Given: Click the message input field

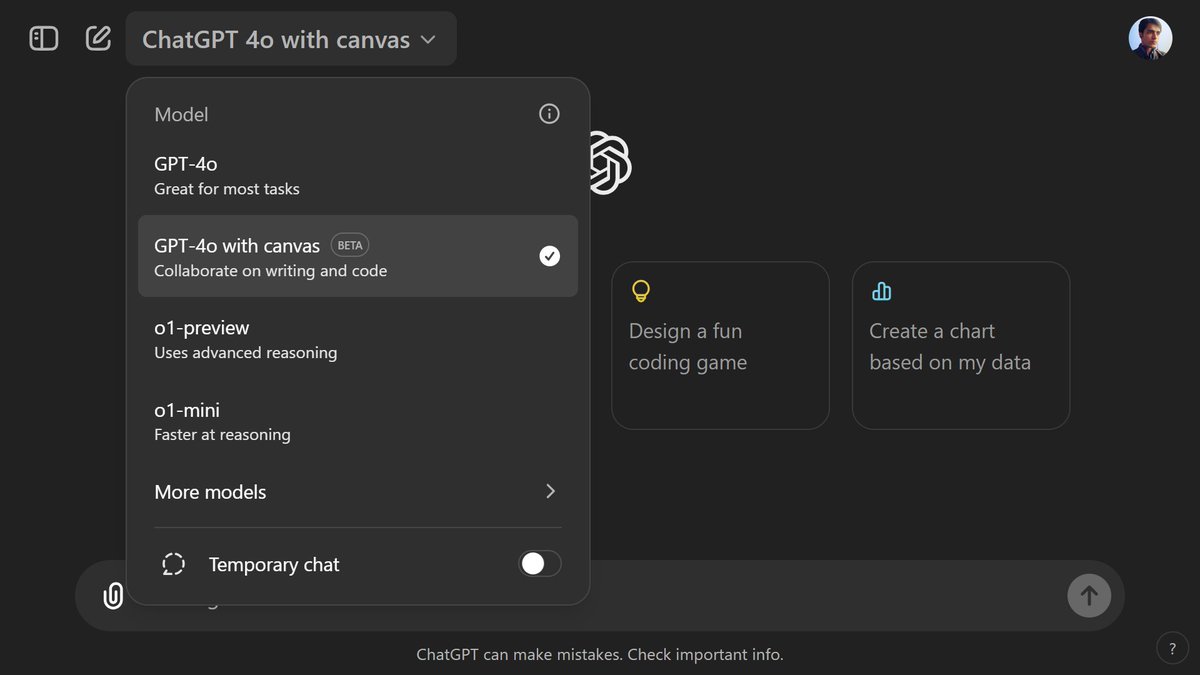Looking at the screenshot, I should [600, 596].
